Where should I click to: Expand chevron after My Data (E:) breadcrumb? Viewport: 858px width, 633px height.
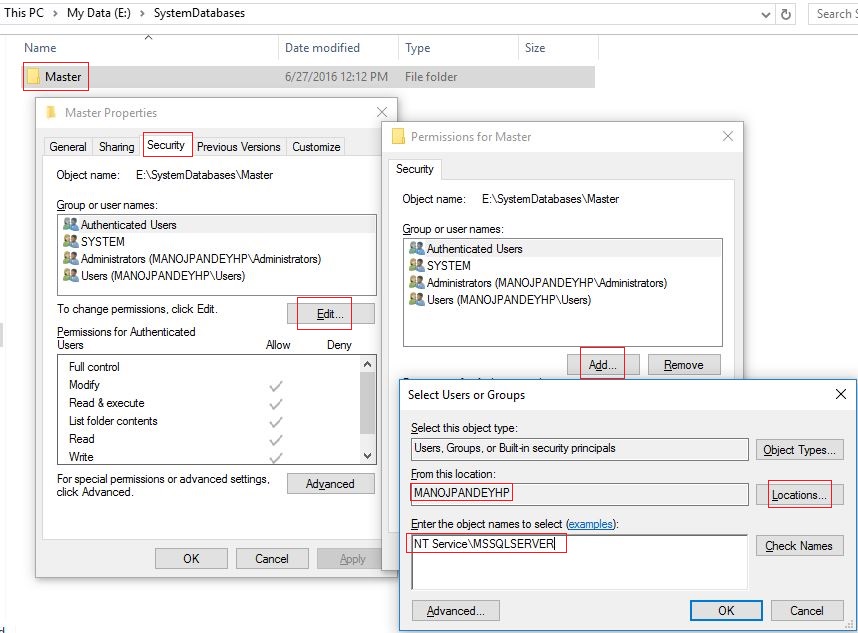point(142,13)
